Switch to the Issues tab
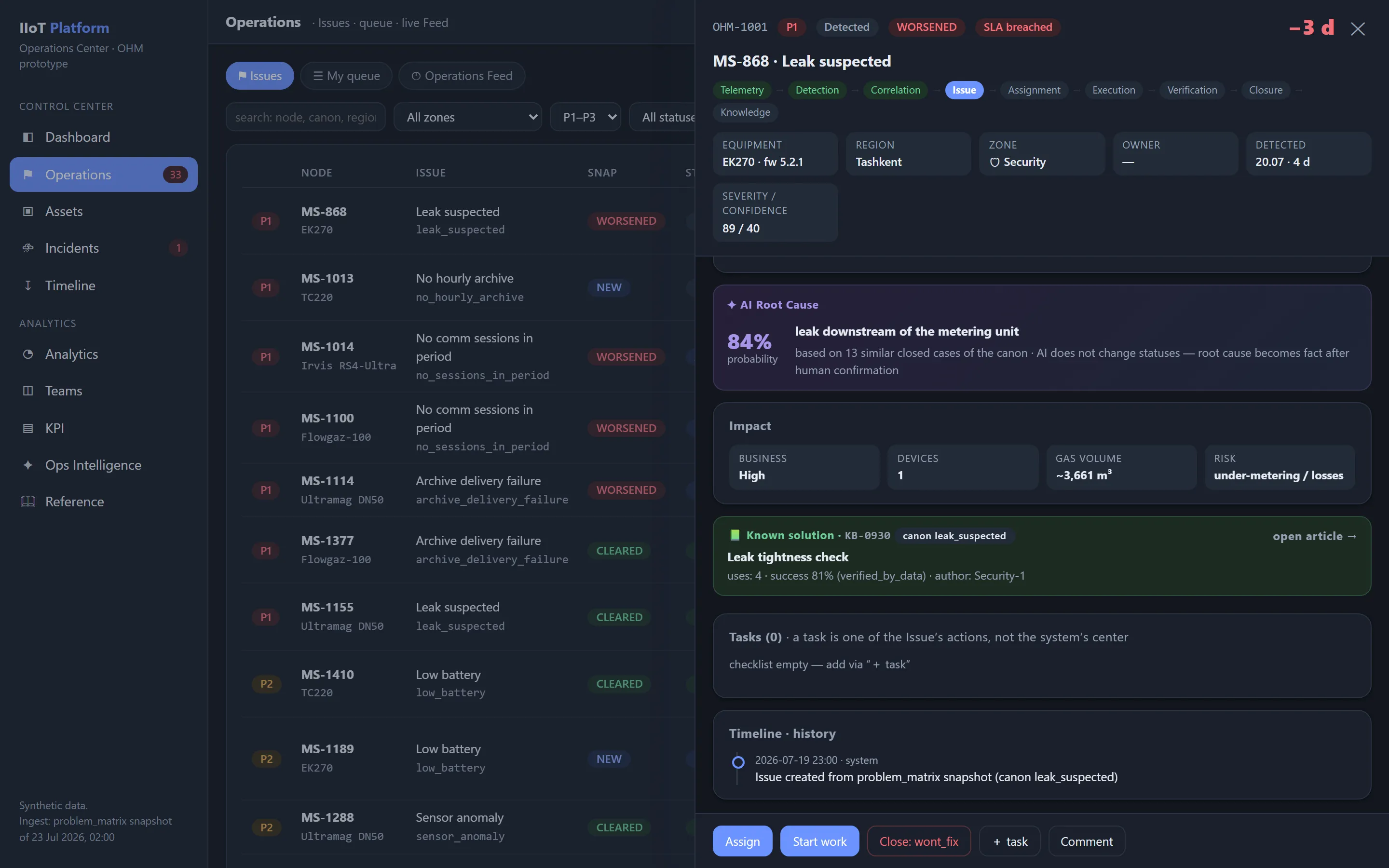Screen dimensions: 1389x868 point(259,76)
